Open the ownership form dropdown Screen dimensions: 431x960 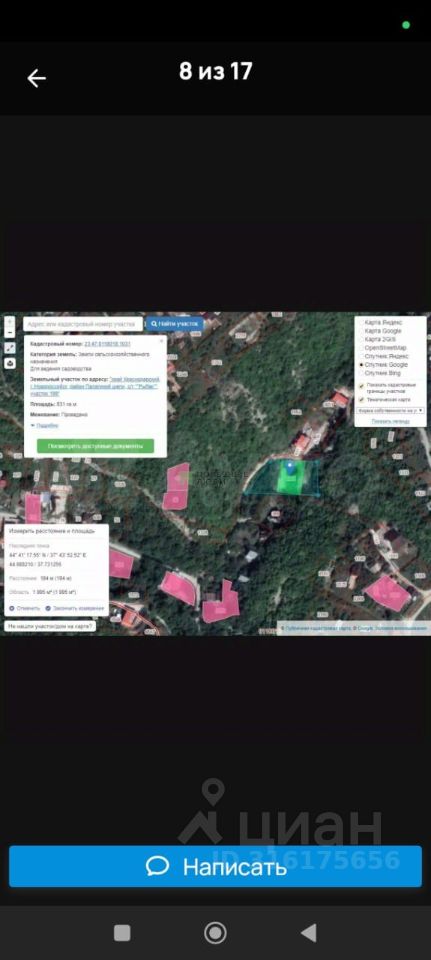(x=390, y=410)
